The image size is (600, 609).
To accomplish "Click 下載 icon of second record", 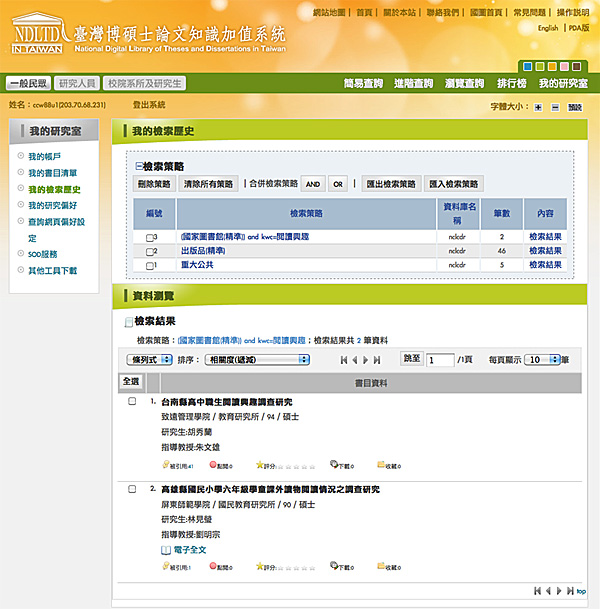I will [334, 567].
